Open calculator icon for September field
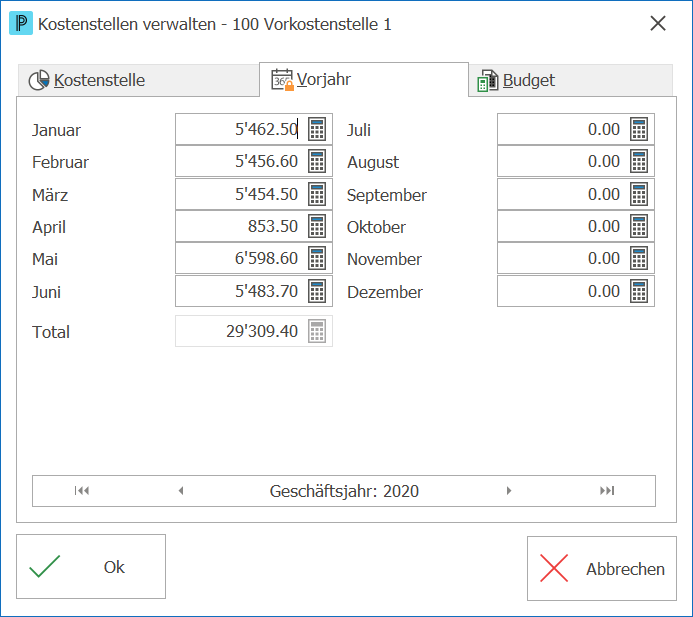This screenshot has width=693, height=617. [x=639, y=194]
